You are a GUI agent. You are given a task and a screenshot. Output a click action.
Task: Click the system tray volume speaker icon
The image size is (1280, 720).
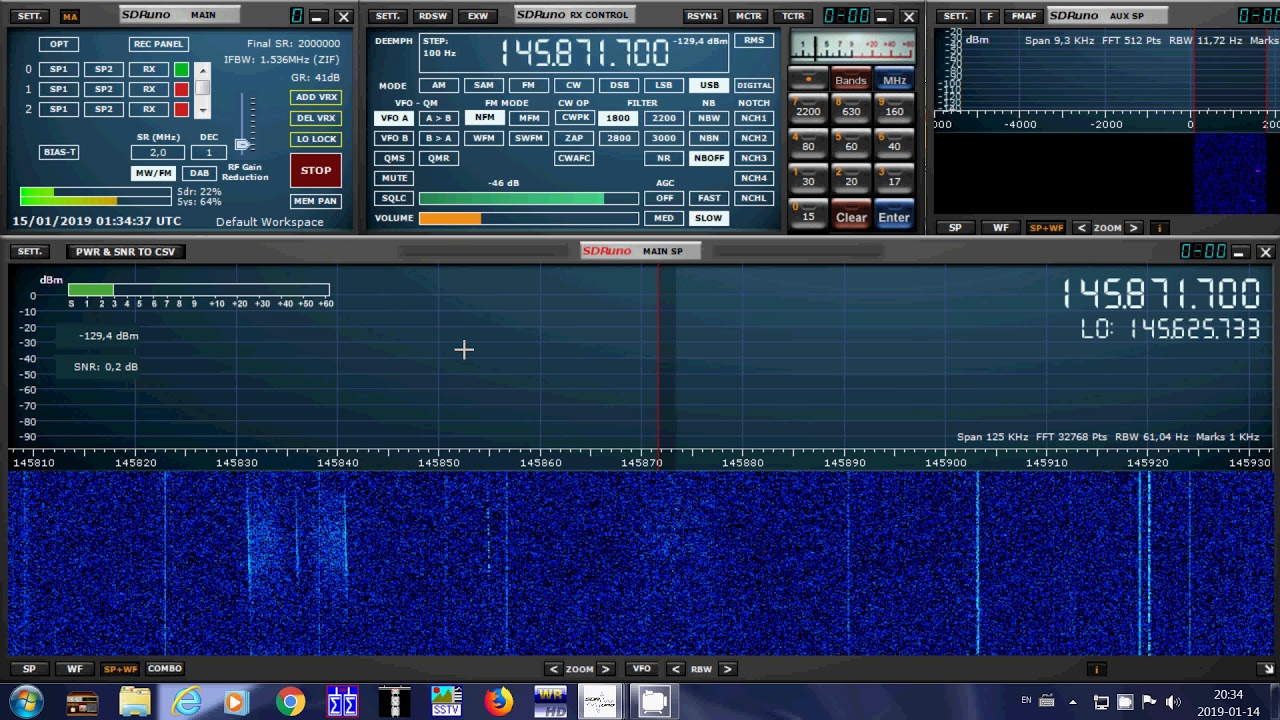tap(1173, 702)
